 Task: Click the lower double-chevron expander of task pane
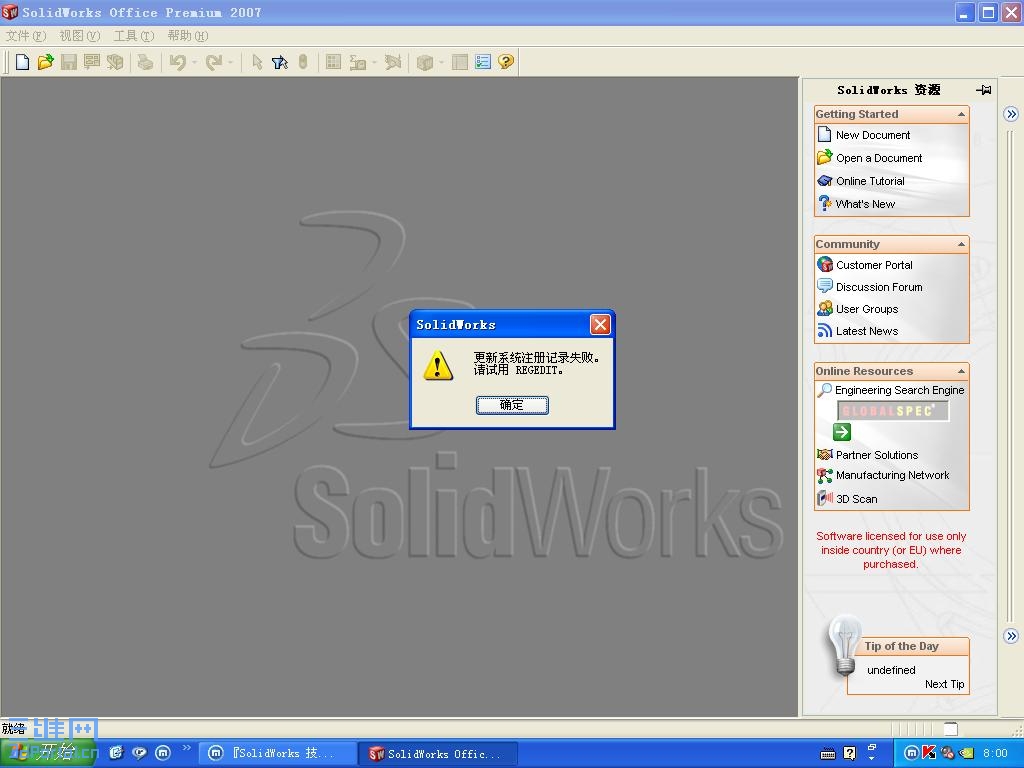coord(1011,635)
